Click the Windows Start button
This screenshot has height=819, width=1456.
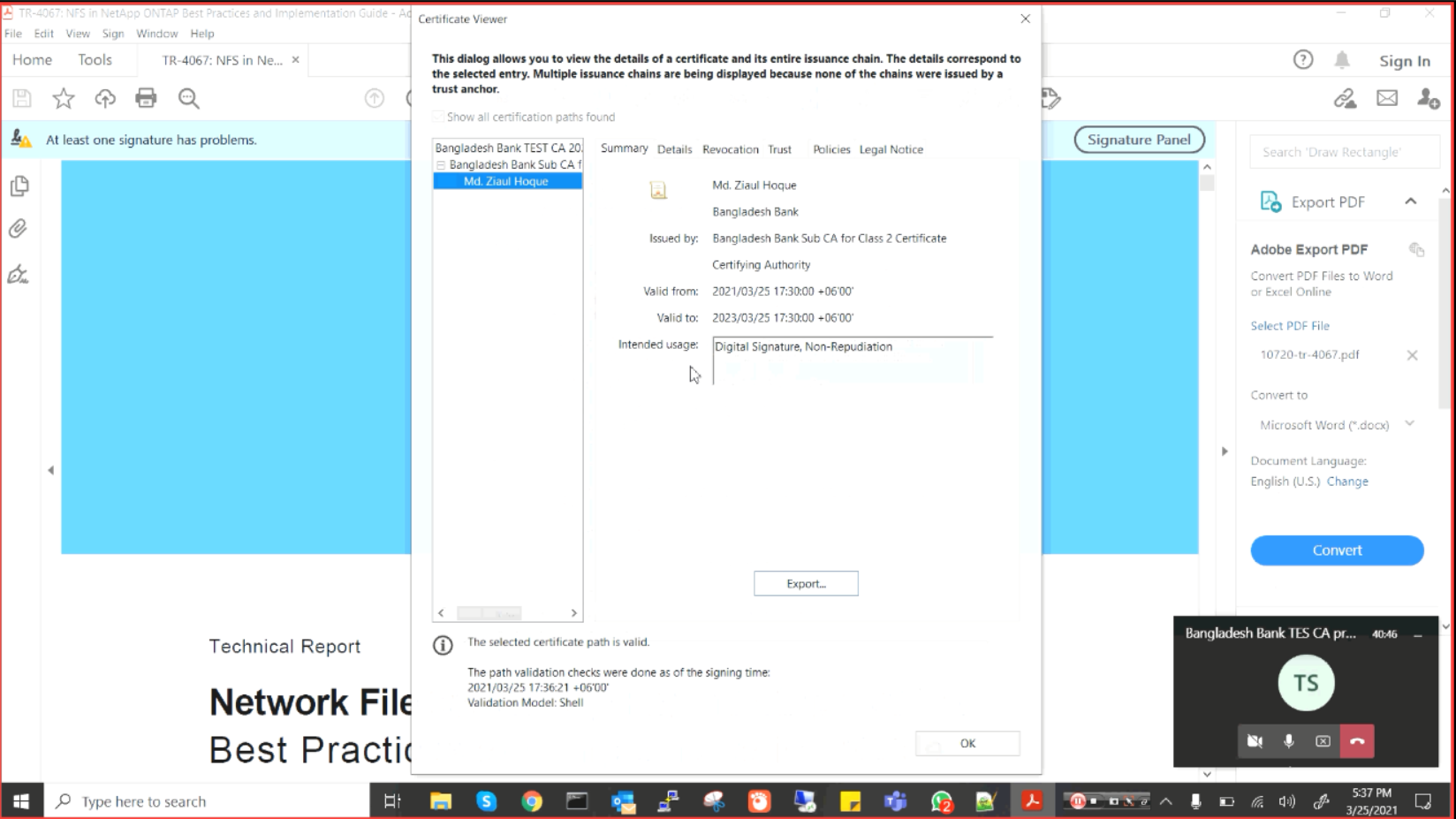point(21,801)
